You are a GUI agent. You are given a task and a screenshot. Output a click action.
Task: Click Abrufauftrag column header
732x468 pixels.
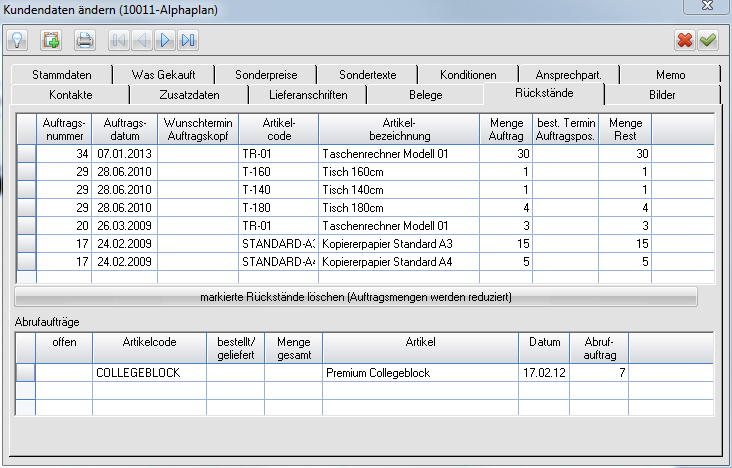coord(599,348)
